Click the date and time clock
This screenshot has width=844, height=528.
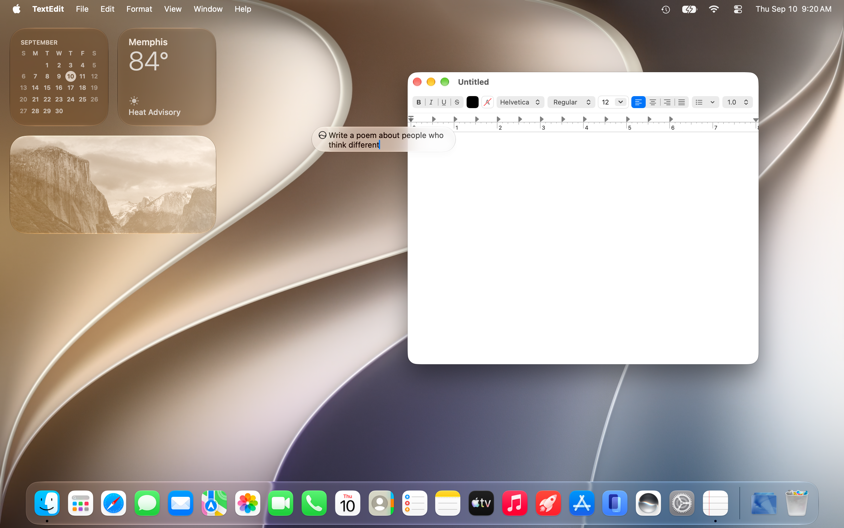(x=793, y=9)
